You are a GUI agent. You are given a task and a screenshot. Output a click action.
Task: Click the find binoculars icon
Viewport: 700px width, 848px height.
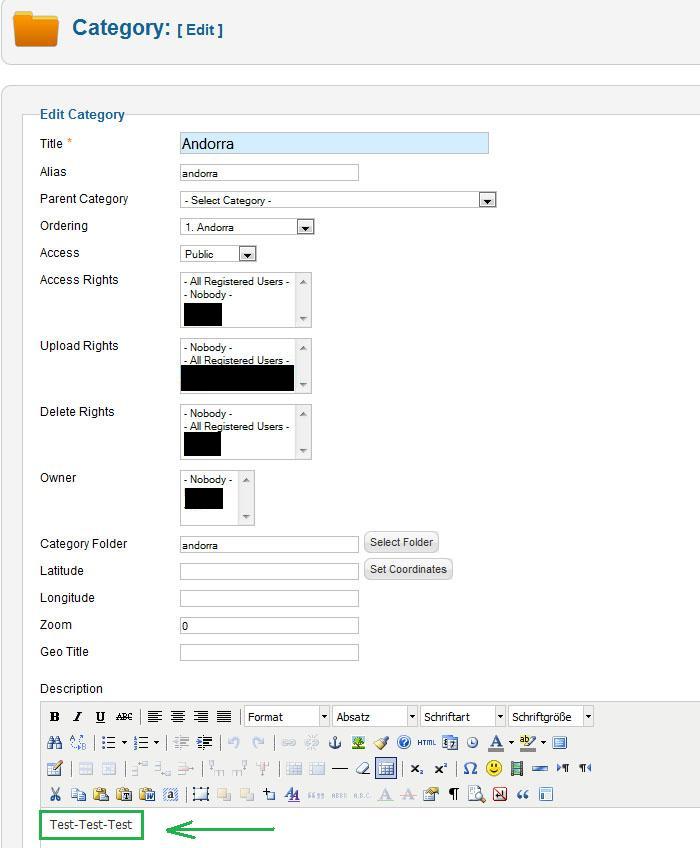[x=55, y=743]
